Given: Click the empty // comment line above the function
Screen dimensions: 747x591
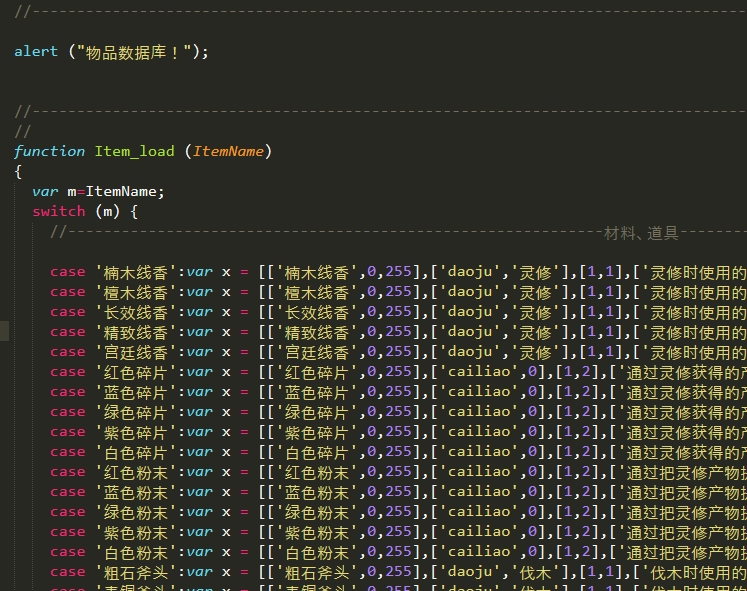Looking at the screenshot, I should coord(22,131).
